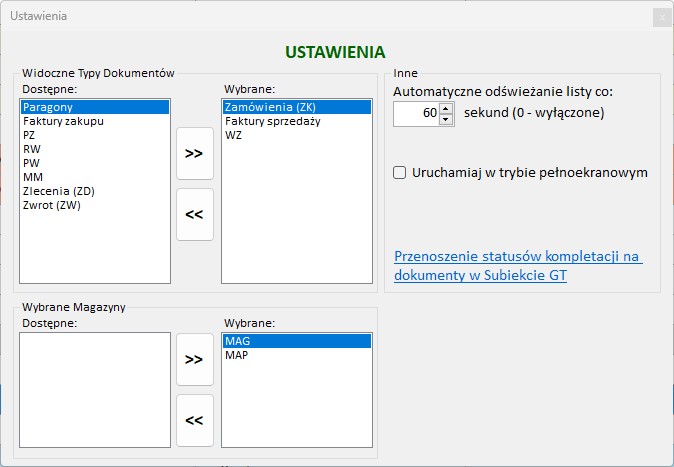Move selected warehouse to Wybrane list
This screenshot has width=674, height=467.
194,366
